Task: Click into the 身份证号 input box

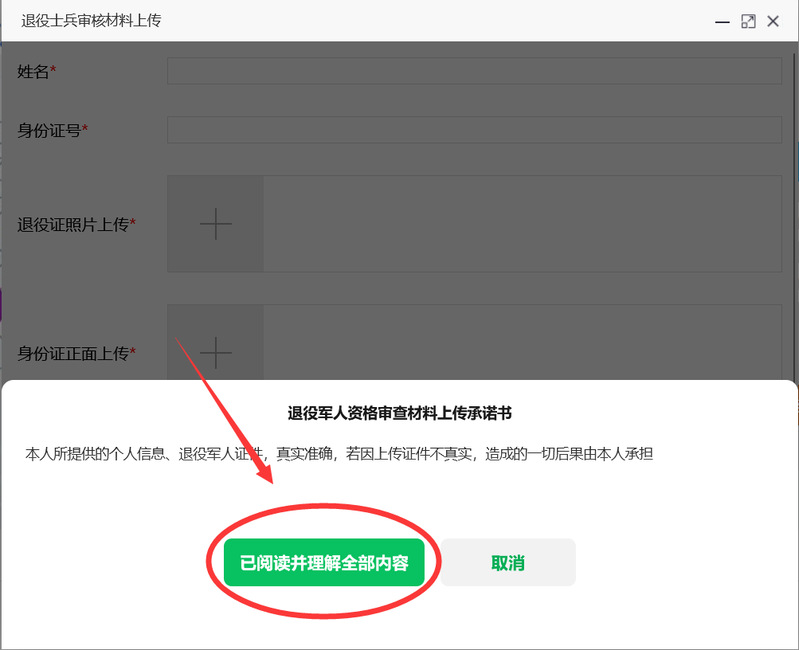Action: (473, 130)
